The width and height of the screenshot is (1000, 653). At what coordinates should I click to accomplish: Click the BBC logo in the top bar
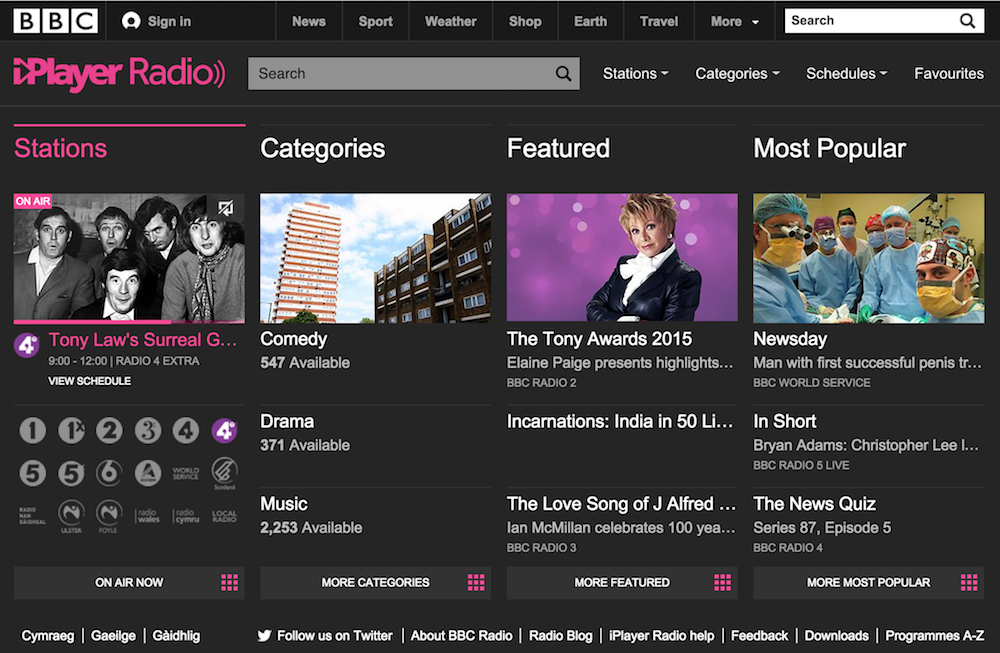pyautogui.click(x=55, y=21)
